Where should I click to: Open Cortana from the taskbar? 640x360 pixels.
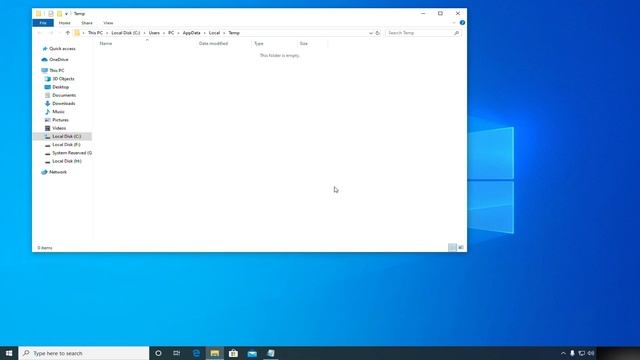coord(158,353)
